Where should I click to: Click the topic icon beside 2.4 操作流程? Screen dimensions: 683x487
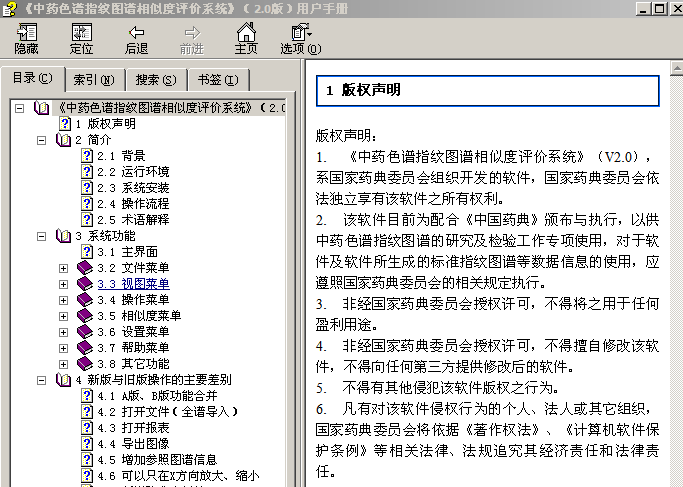point(87,204)
